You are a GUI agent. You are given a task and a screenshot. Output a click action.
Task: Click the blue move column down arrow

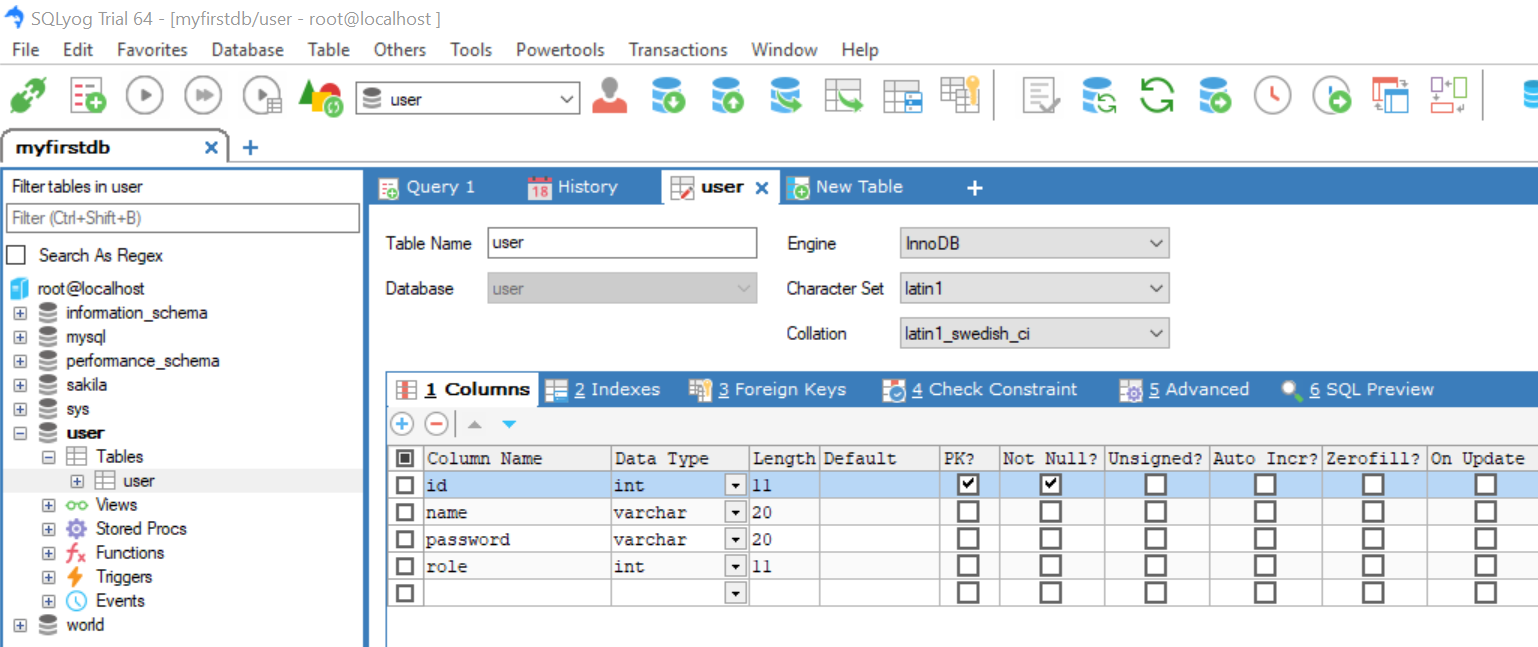[509, 424]
